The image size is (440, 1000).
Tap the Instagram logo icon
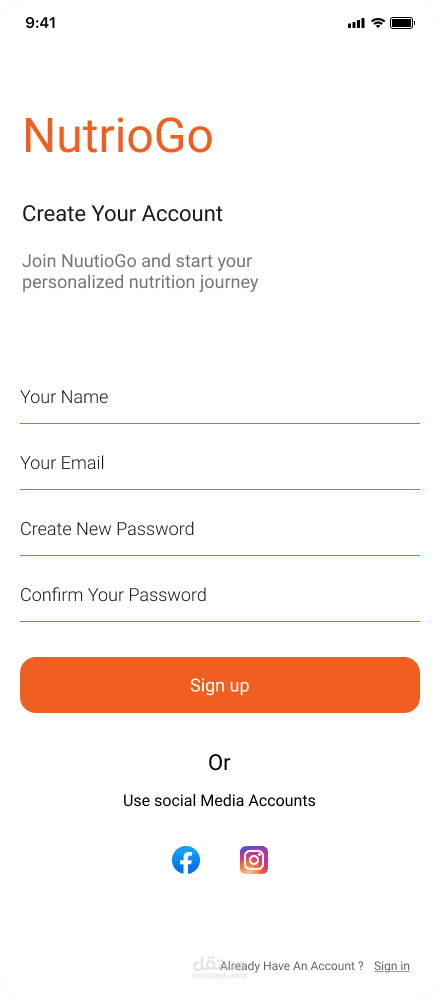pyautogui.click(x=254, y=860)
